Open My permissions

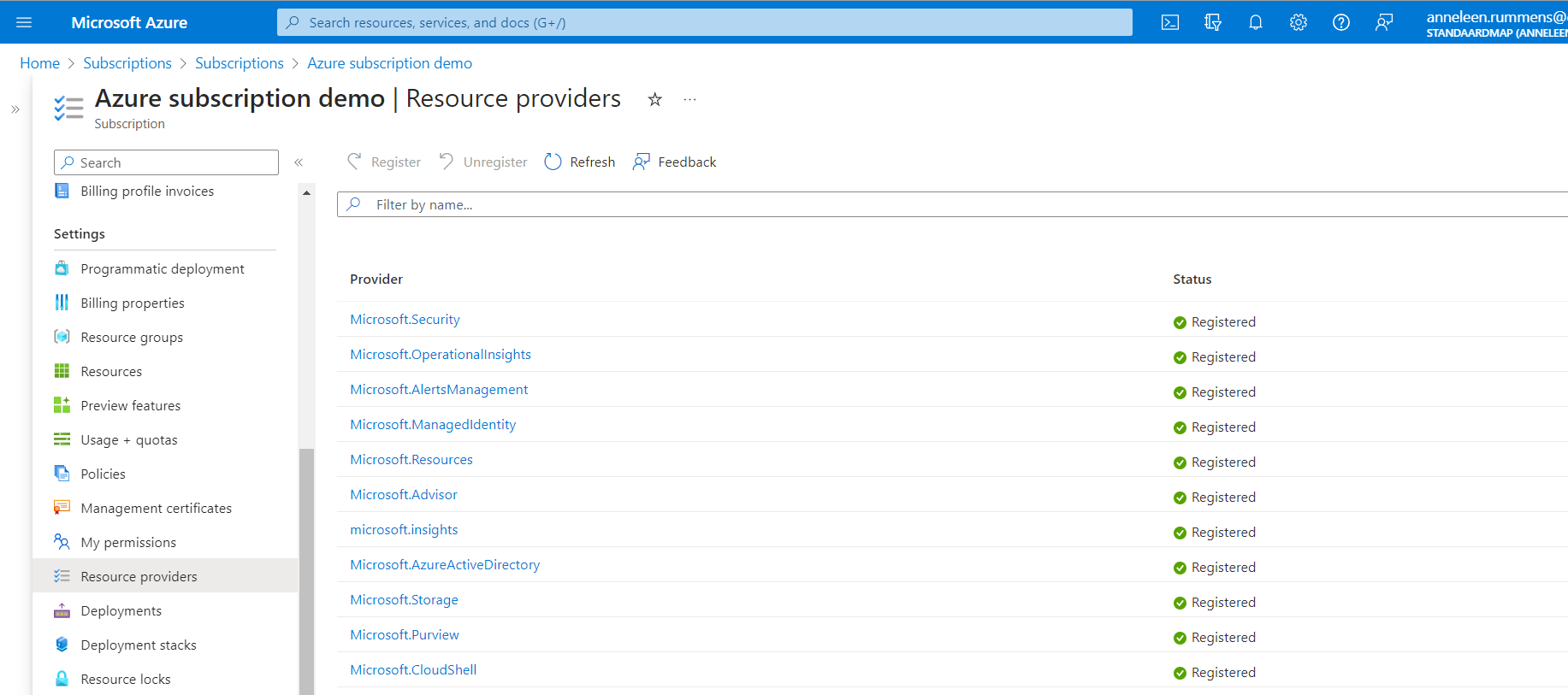click(x=128, y=542)
